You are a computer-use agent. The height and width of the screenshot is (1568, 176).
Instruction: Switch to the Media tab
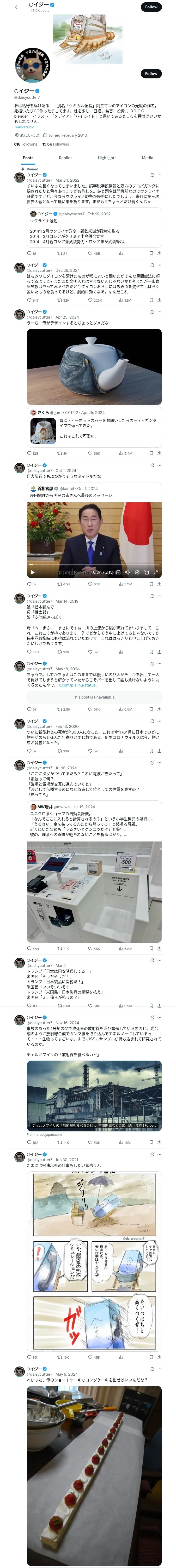coord(148,158)
